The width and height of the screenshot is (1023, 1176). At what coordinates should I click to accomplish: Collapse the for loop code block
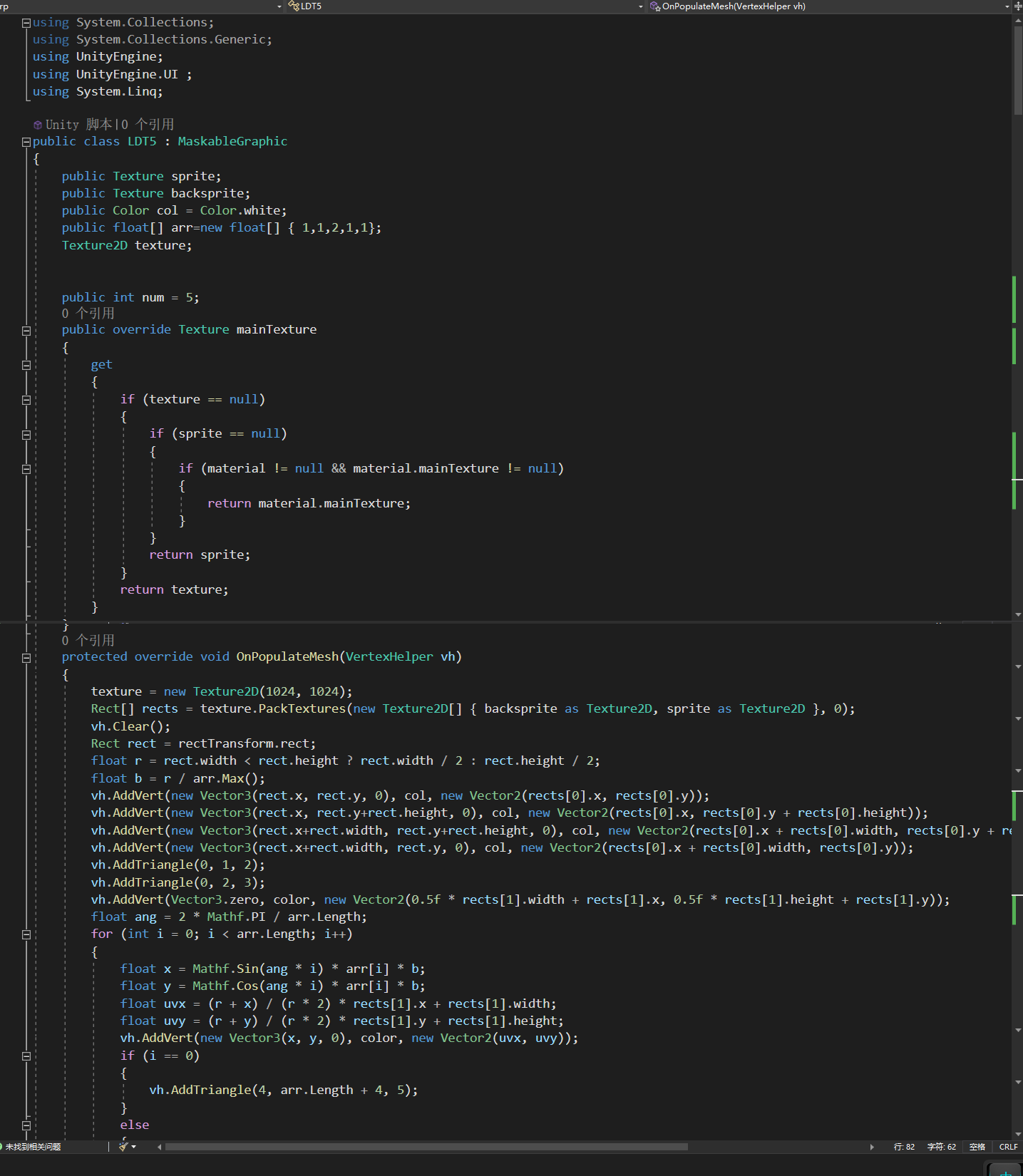[26, 934]
